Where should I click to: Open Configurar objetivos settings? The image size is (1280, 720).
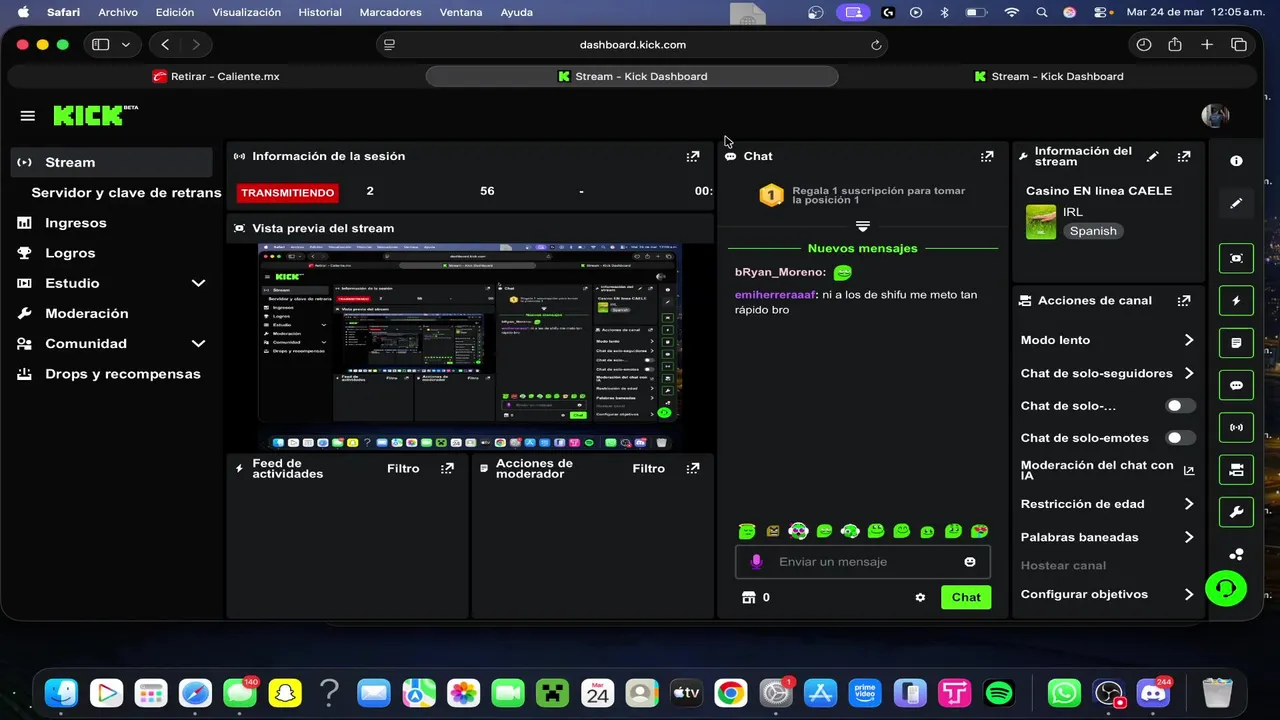click(1107, 594)
